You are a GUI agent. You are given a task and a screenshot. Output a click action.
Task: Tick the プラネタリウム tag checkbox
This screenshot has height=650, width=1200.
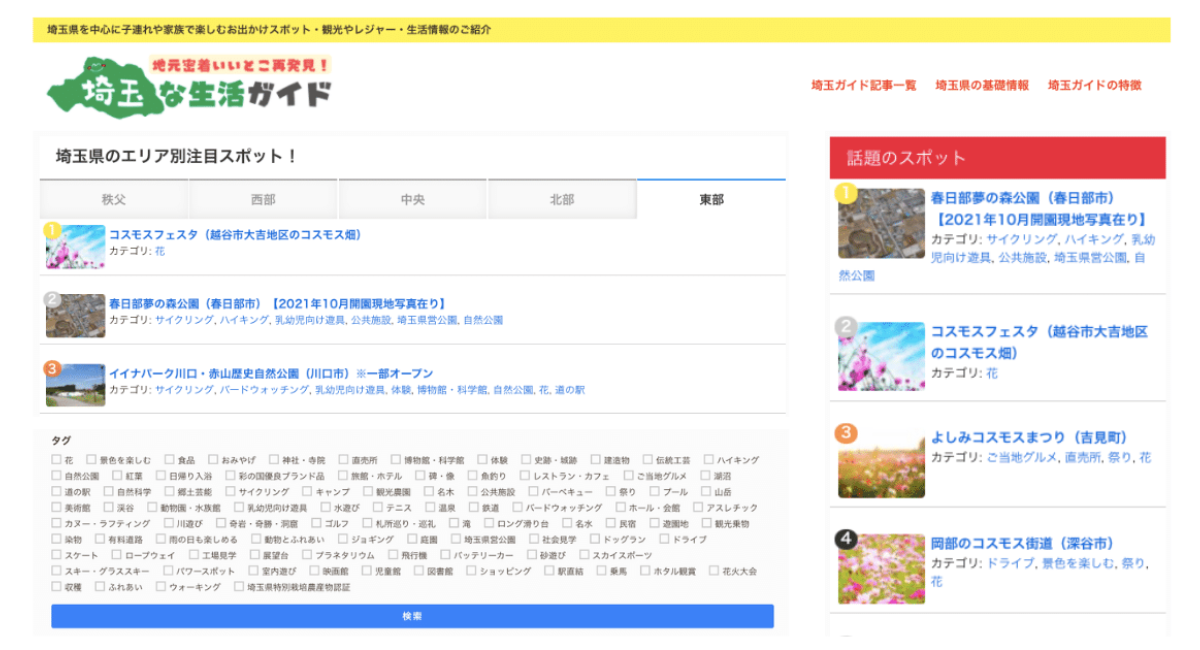[306, 555]
